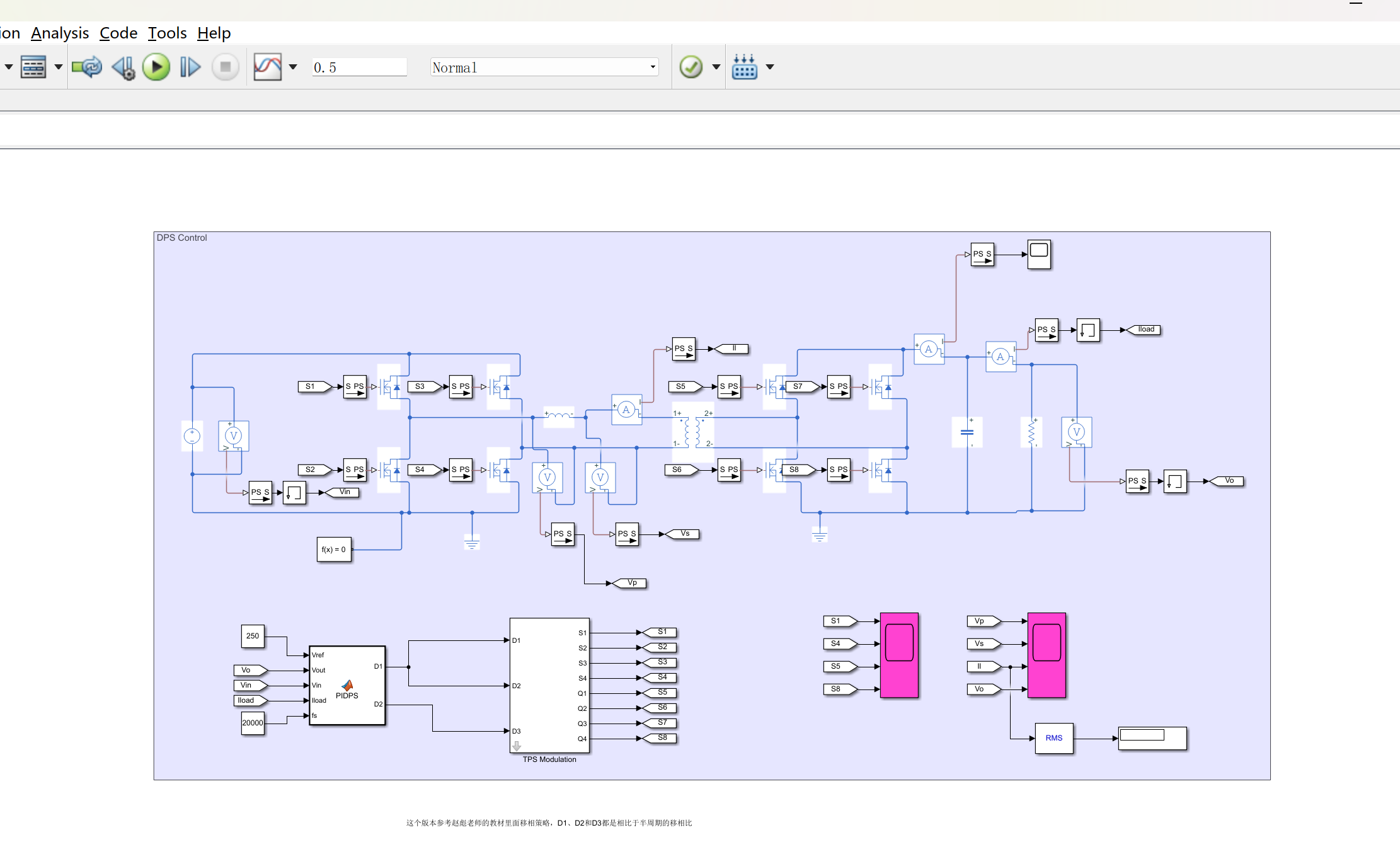Click the Step Forward button

[x=190, y=67]
